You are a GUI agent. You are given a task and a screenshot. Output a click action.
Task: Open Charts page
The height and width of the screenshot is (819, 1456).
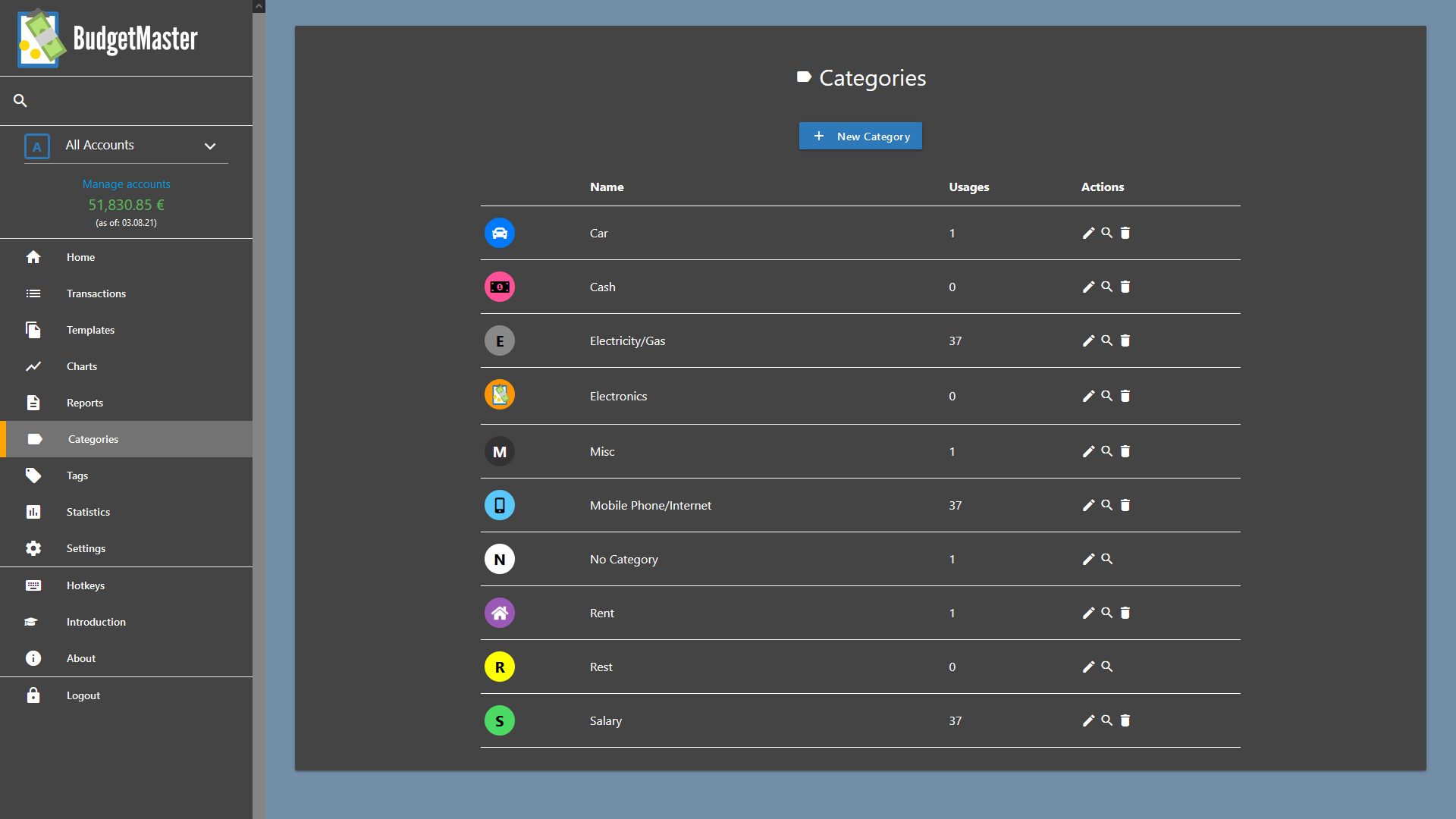pyautogui.click(x=126, y=366)
